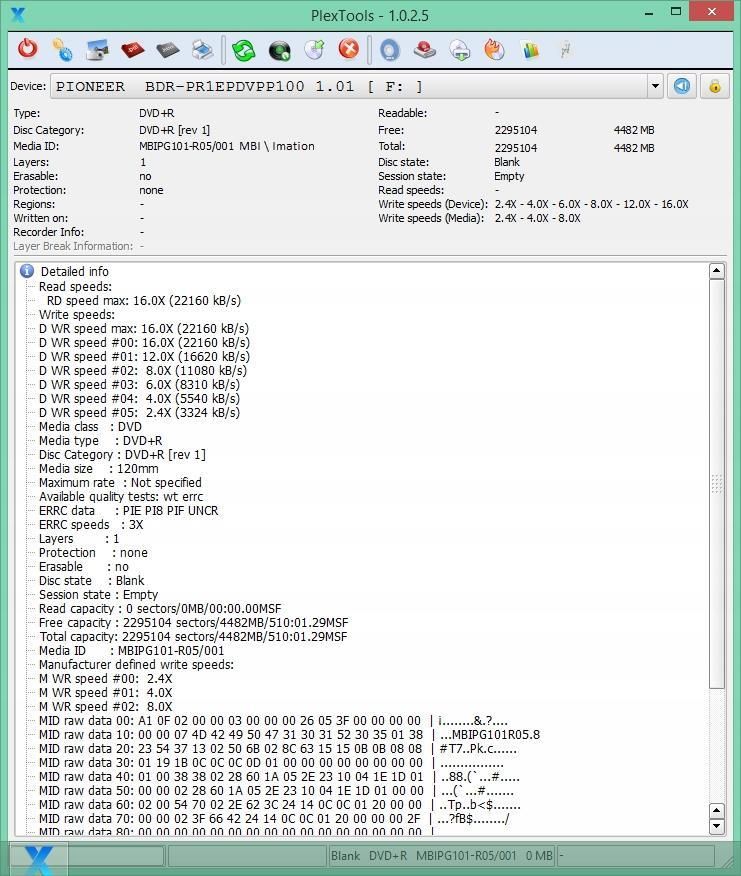Click the red disc drive icon
741x876 pixels.
pos(425,50)
